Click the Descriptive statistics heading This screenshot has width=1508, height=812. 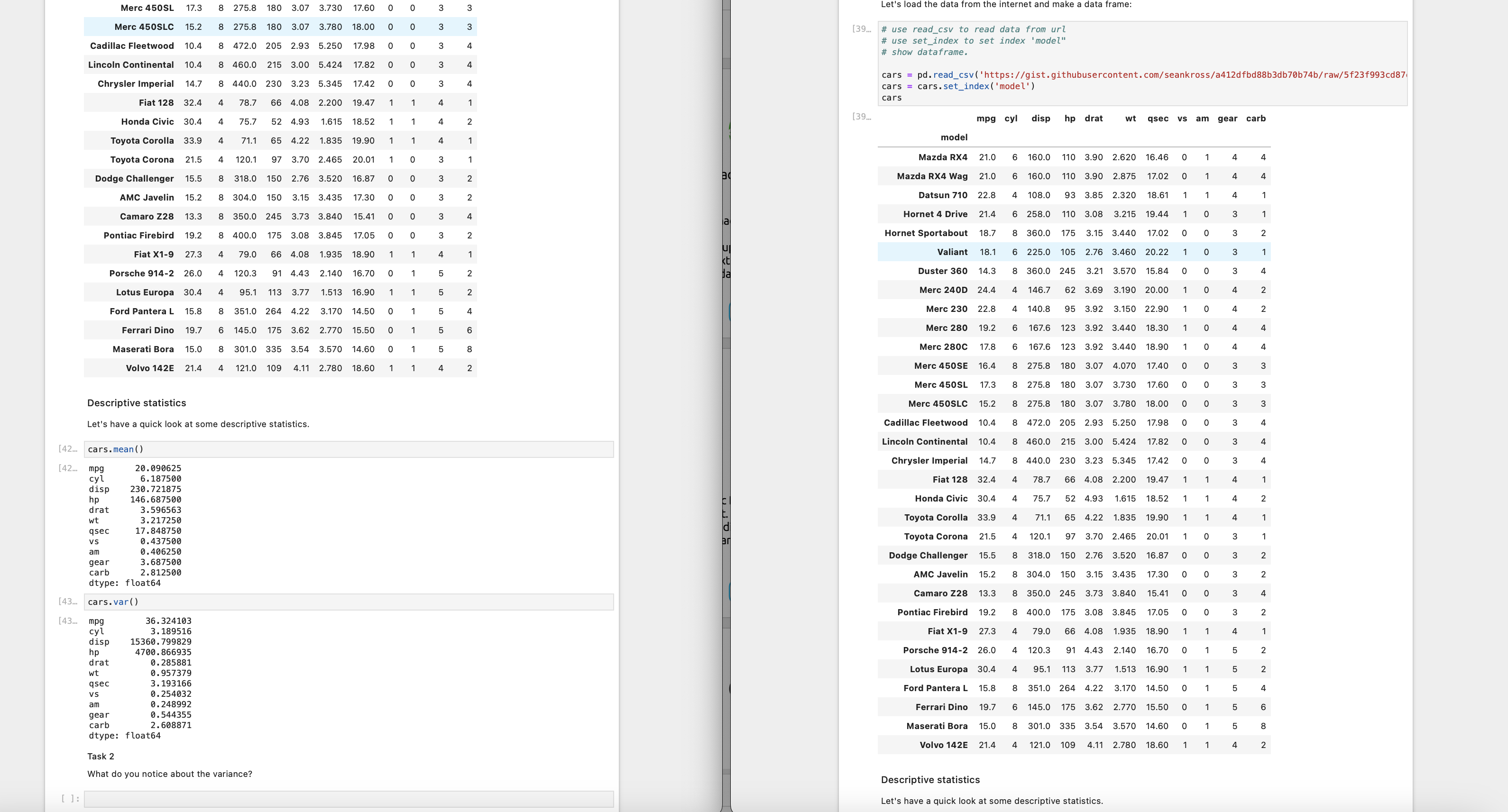pos(137,403)
